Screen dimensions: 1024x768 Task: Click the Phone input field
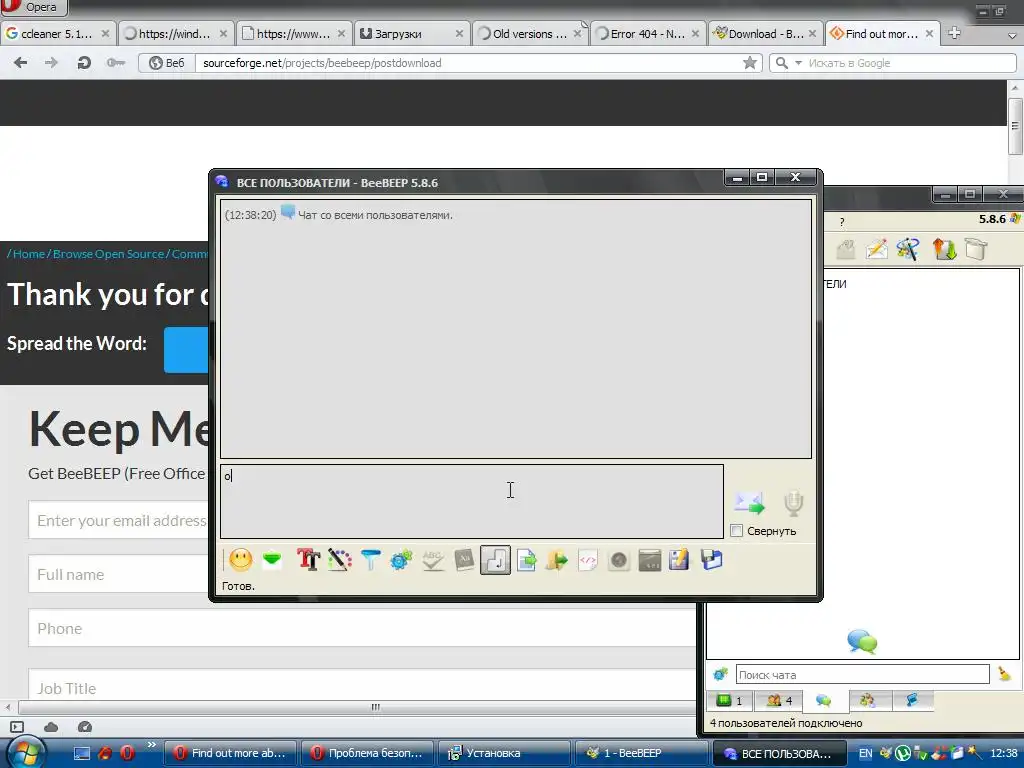click(x=362, y=628)
